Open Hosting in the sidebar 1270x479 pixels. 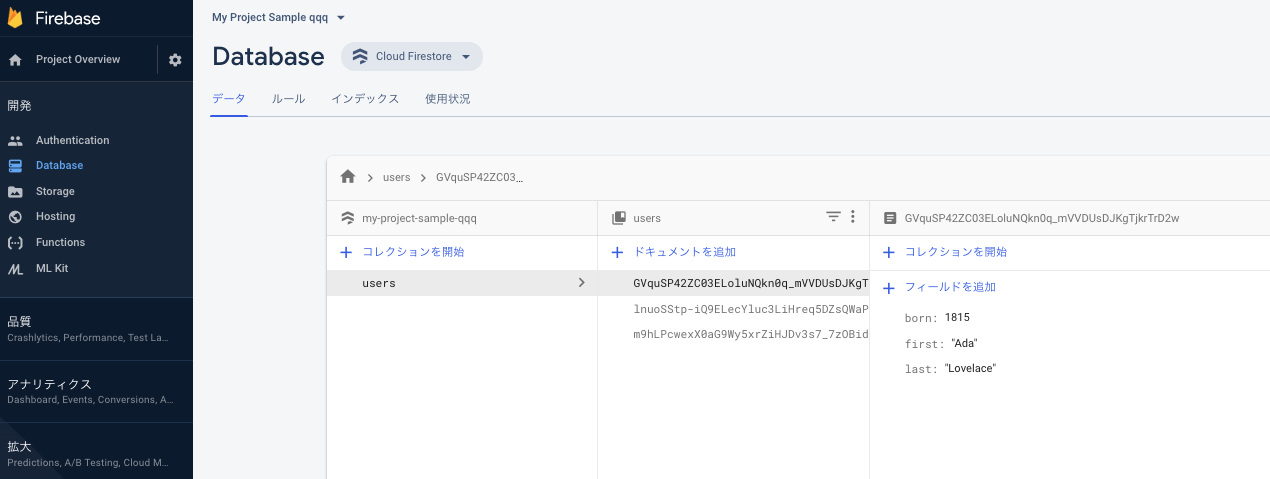pyautogui.click(x=56, y=217)
